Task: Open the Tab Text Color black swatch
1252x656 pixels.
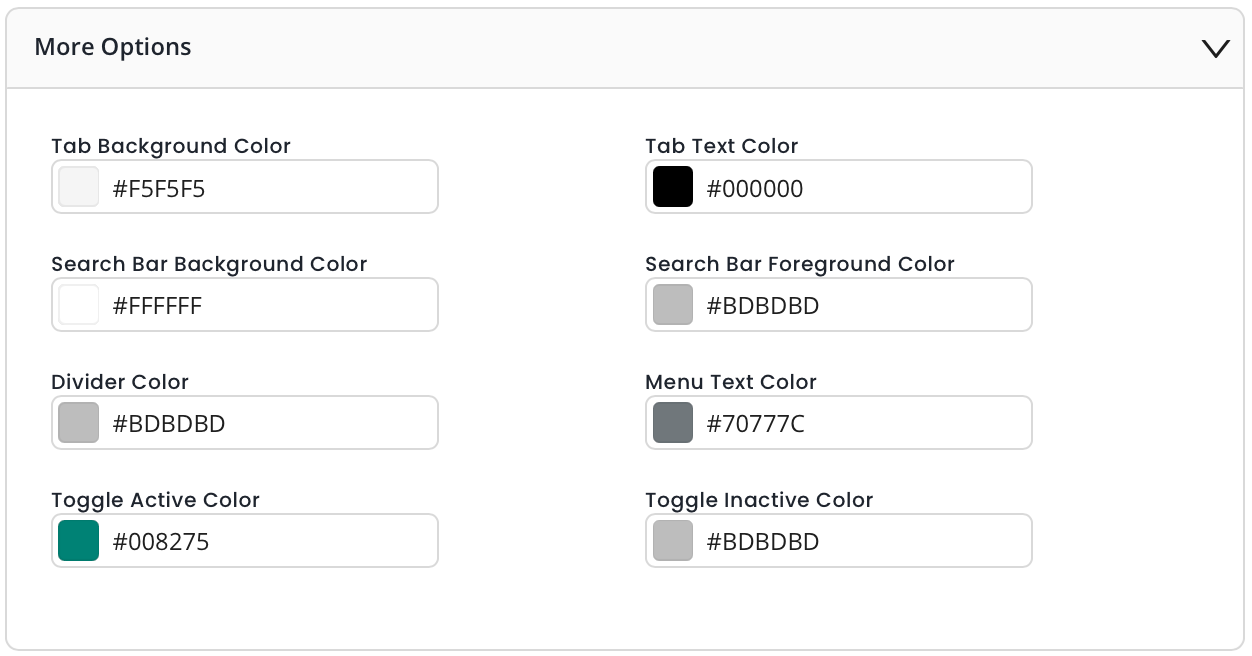Action: click(x=673, y=187)
